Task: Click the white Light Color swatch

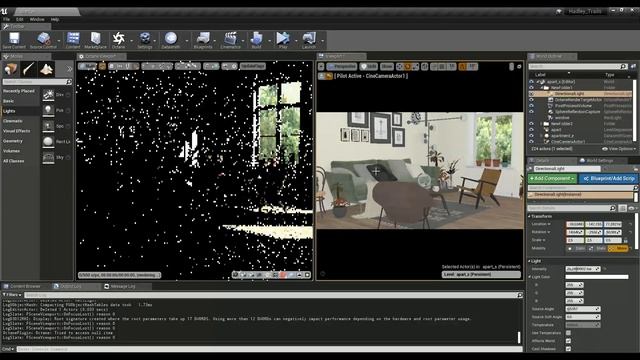Action: [x=597, y=277]
